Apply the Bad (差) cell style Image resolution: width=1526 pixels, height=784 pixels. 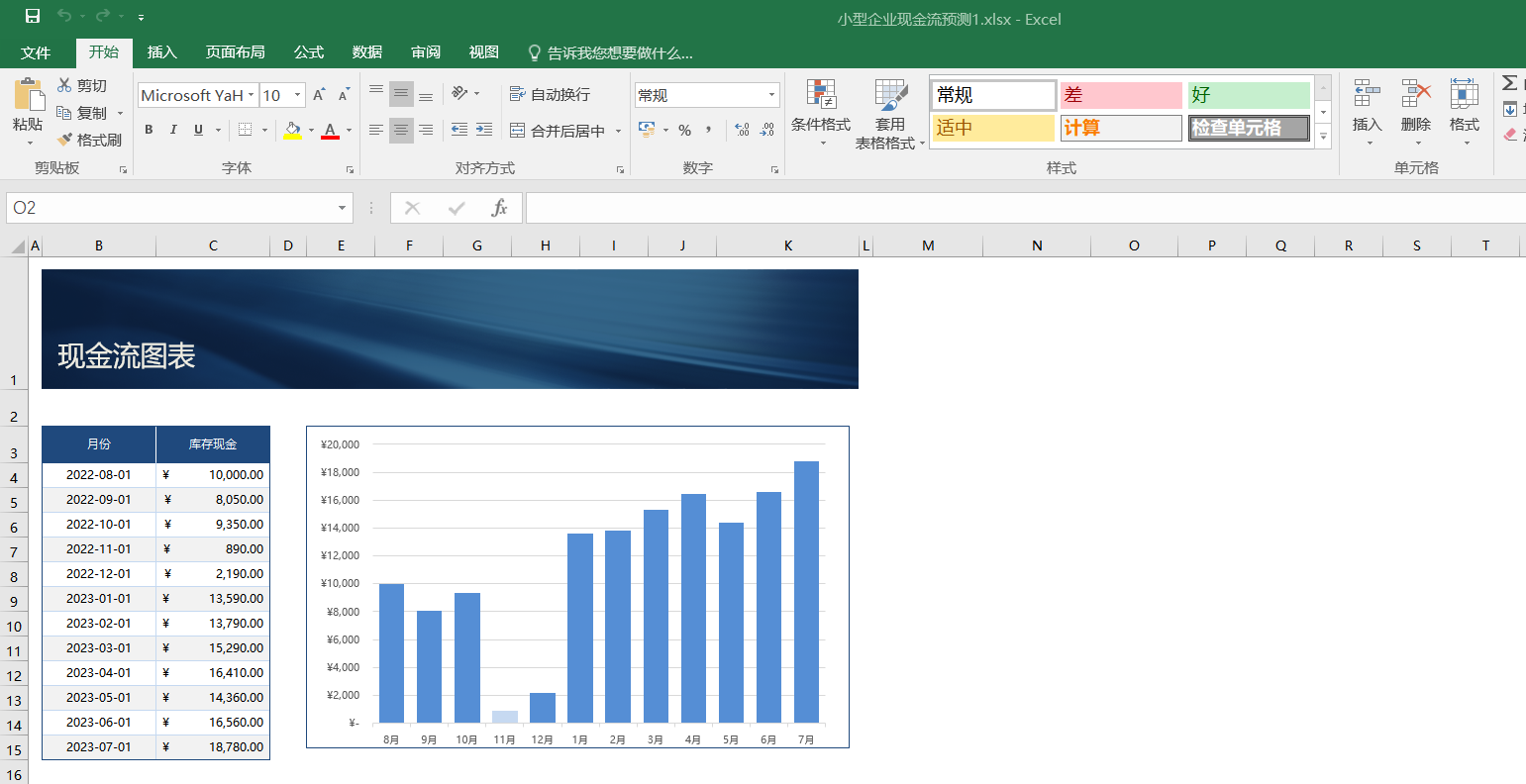1121,95
